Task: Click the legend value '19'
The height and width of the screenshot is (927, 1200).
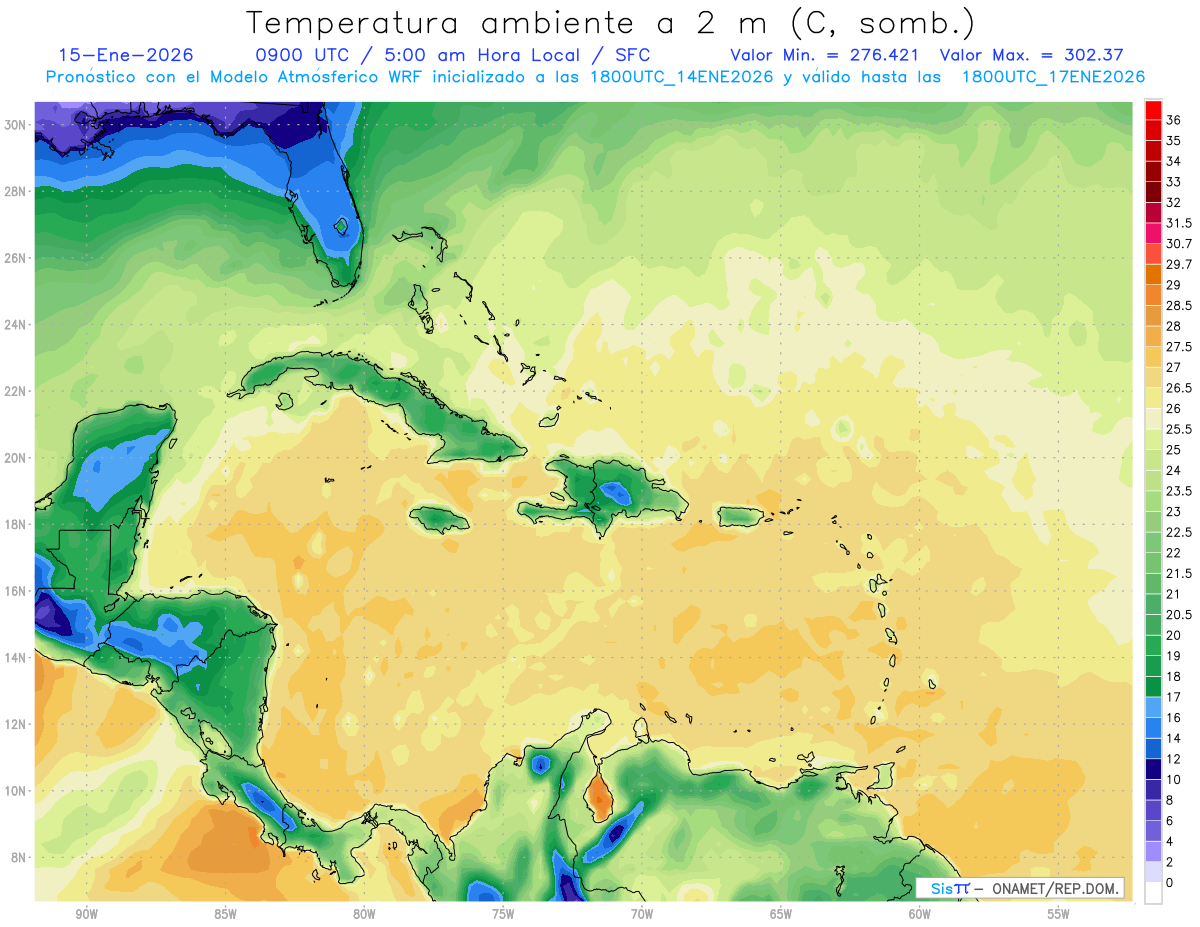Action: (x=1174, y=656)
